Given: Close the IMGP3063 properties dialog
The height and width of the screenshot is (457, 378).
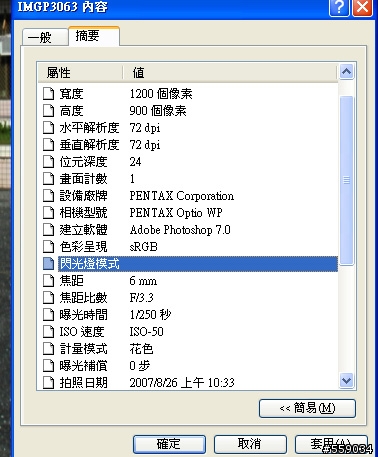Looking at the screenshot, I should point(363,7).
